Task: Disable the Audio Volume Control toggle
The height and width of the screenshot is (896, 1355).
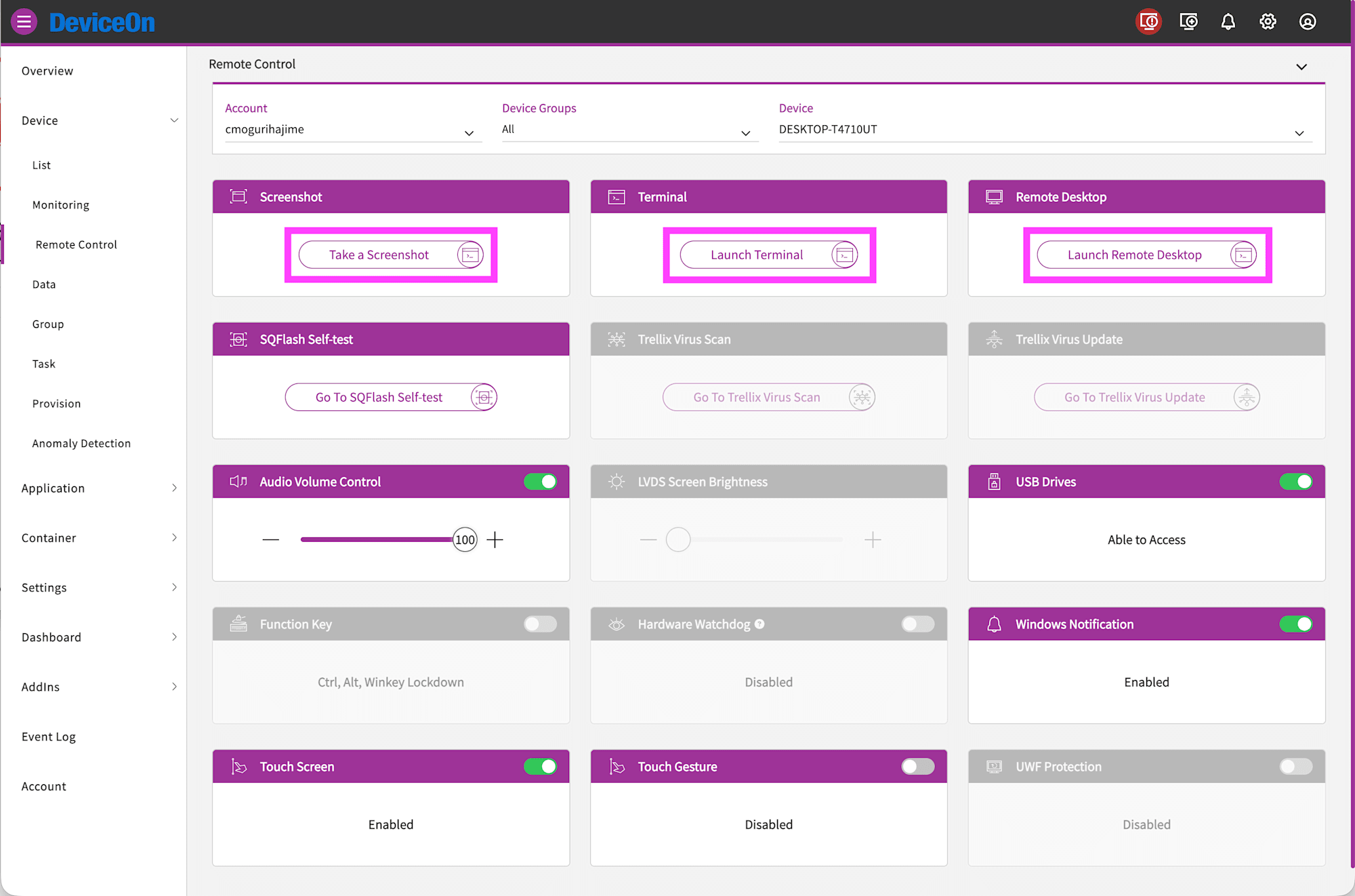Action: [x=540, y=482]
